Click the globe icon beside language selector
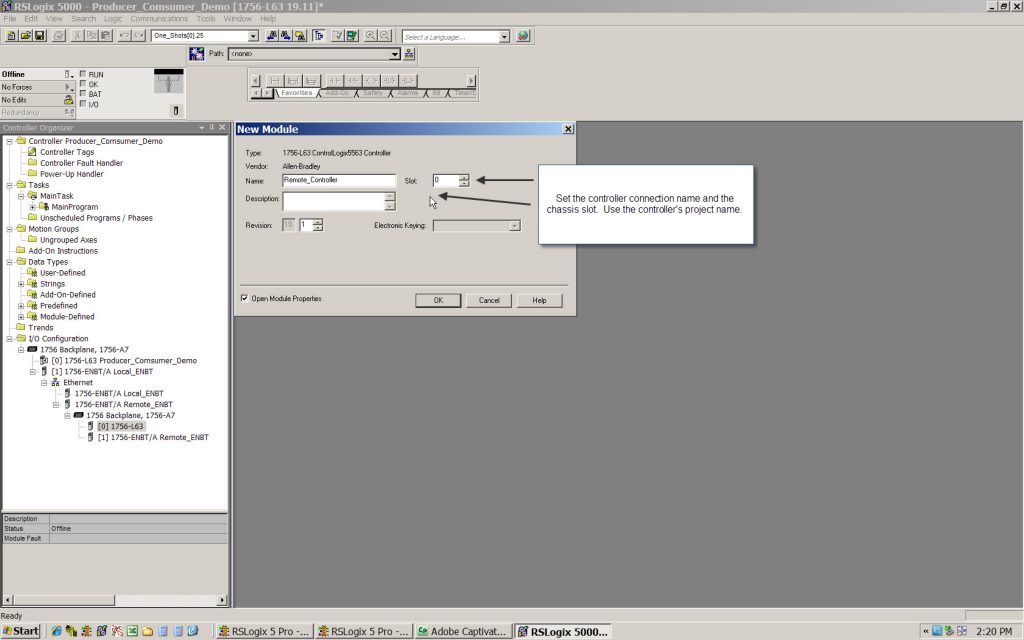The width and height of the screenshot is (1024, 640). point(523,37)
